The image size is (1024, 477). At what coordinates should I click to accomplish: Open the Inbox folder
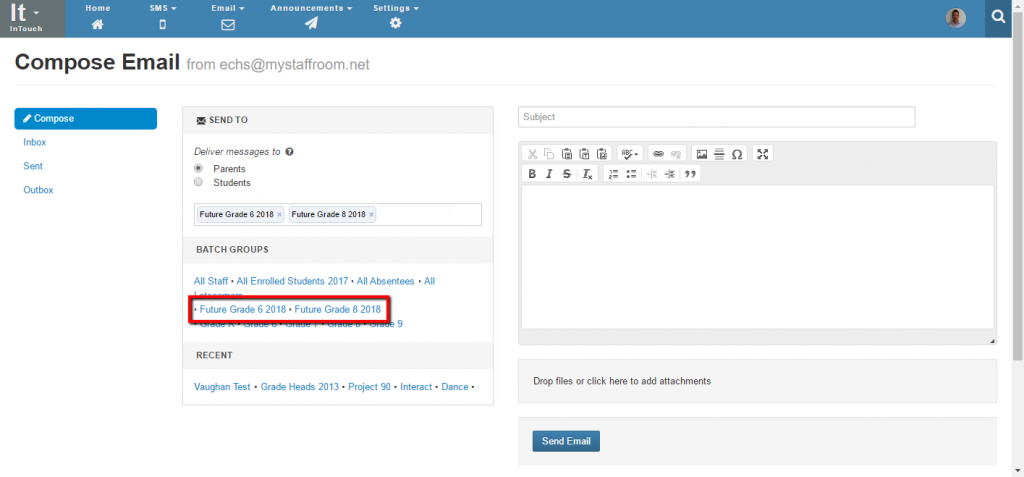(x=35, y=142)
